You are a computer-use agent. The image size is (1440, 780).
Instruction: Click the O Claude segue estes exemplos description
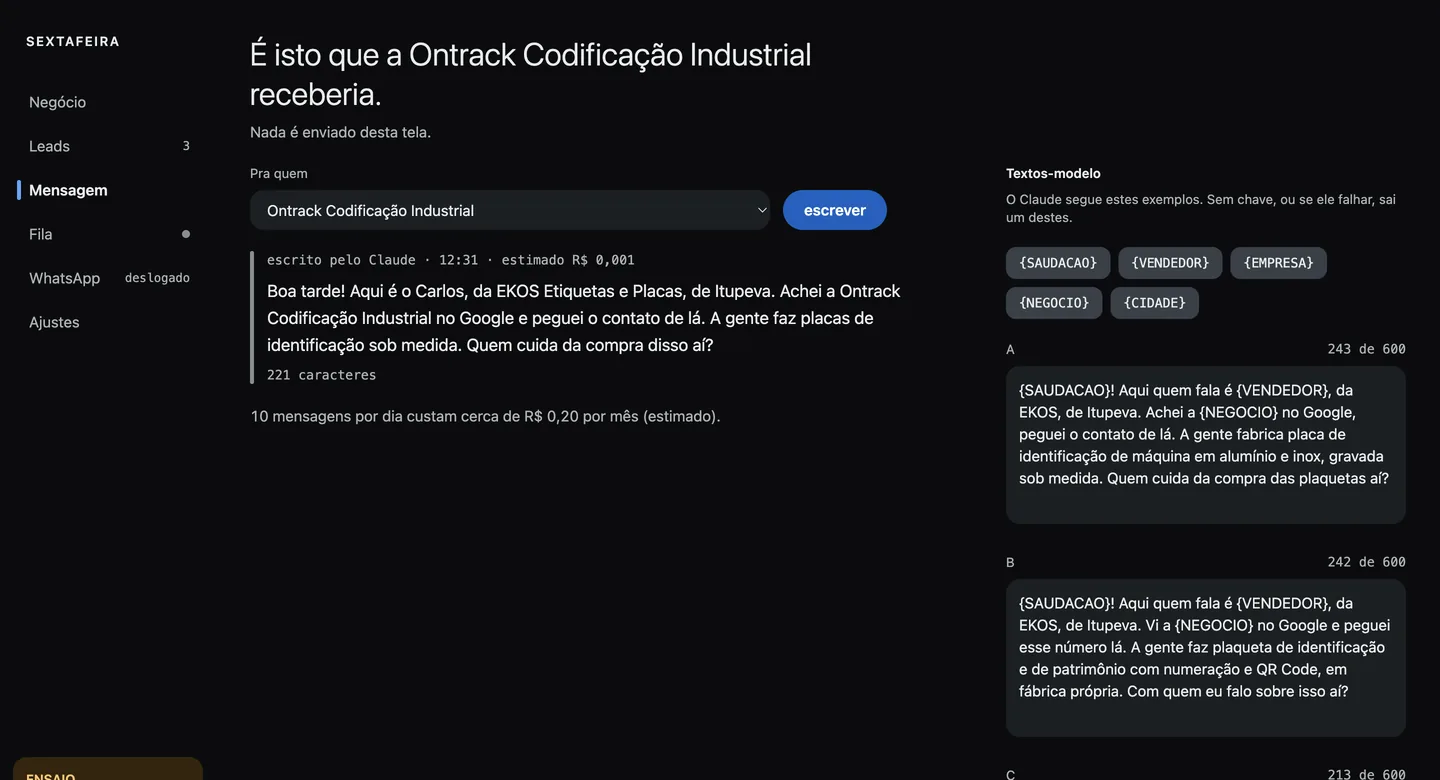tap(1201, 208)
